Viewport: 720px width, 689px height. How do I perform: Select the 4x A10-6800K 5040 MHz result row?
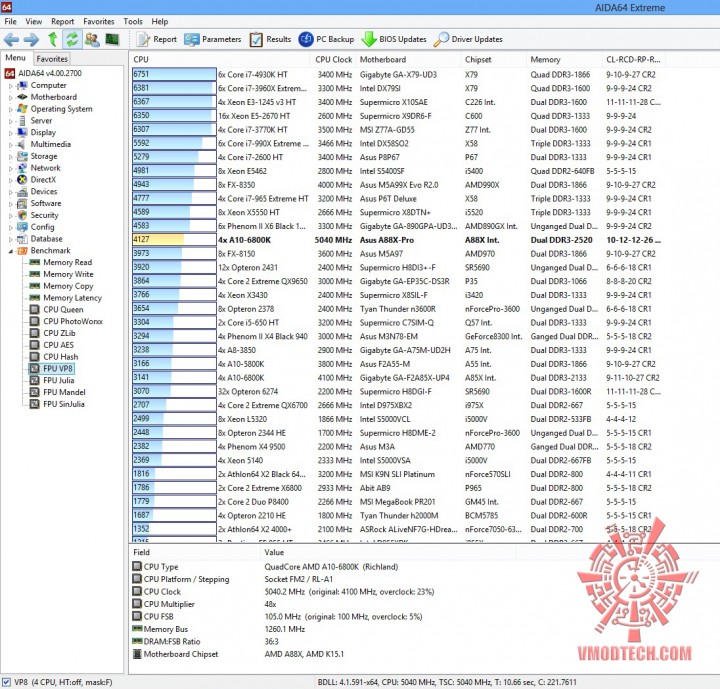tap(398, 240)
